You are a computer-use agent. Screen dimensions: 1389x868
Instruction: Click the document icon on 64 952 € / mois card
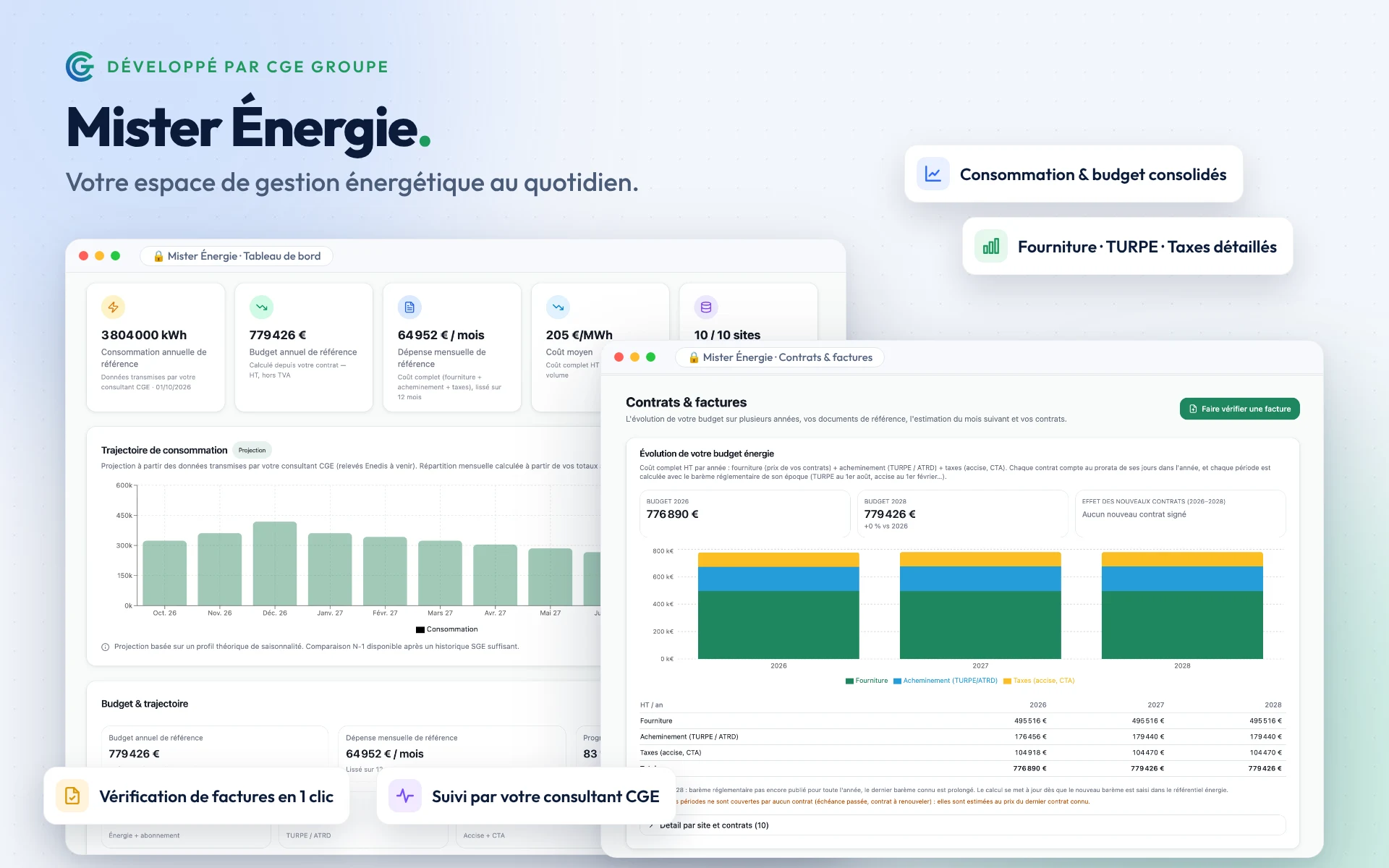pos(409,307)
